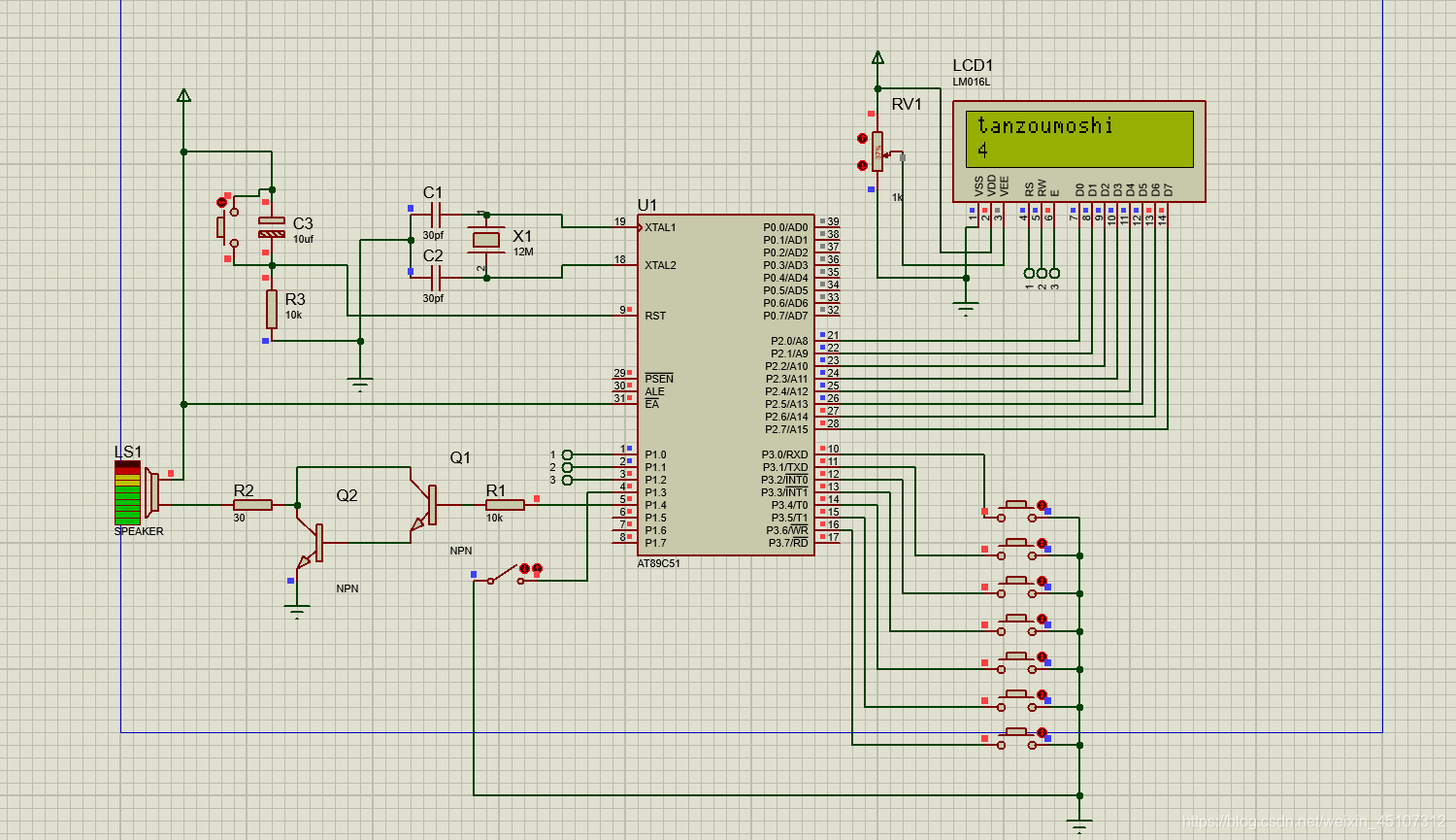Click the reset push button beside C3
Image resolution: width=1456 pixels, height=840 pixels.
pyautogui.click(x=228, y=227)
